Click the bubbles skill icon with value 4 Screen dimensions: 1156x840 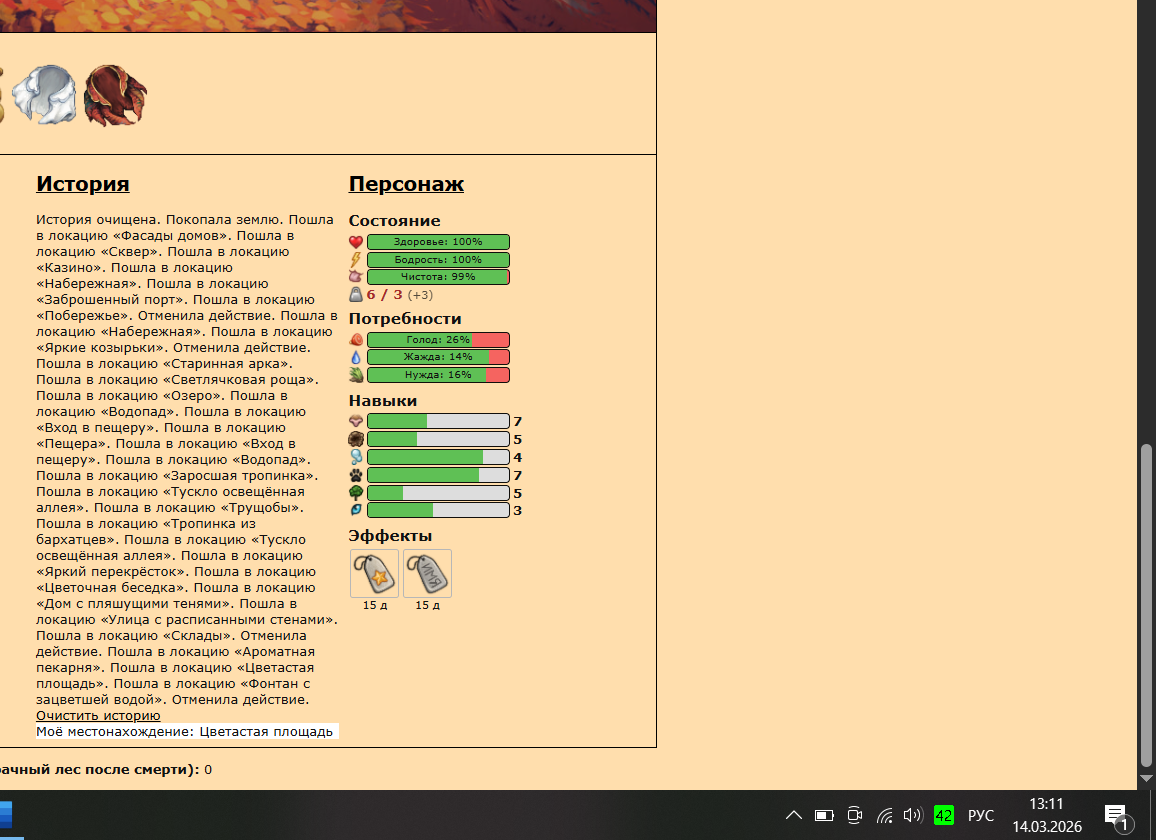[x=356, y=457]
